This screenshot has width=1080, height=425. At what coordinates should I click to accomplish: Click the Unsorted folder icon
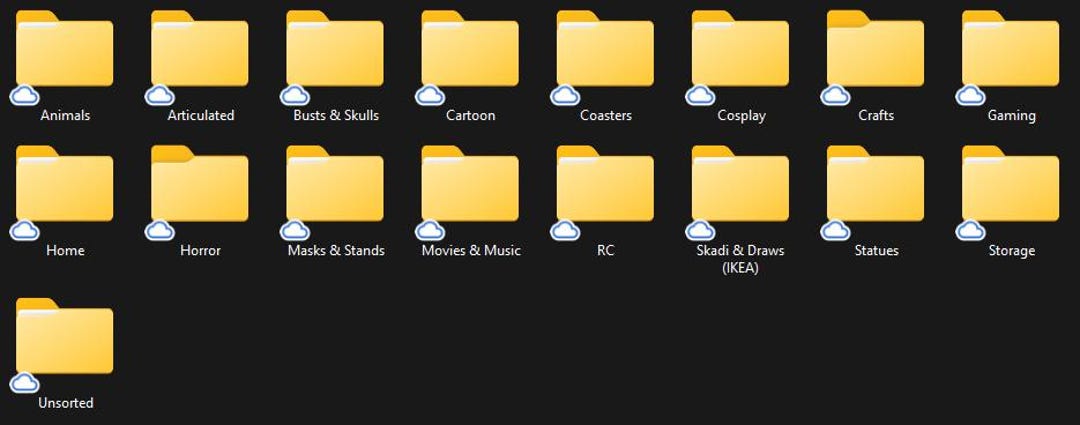coord(65,336)
